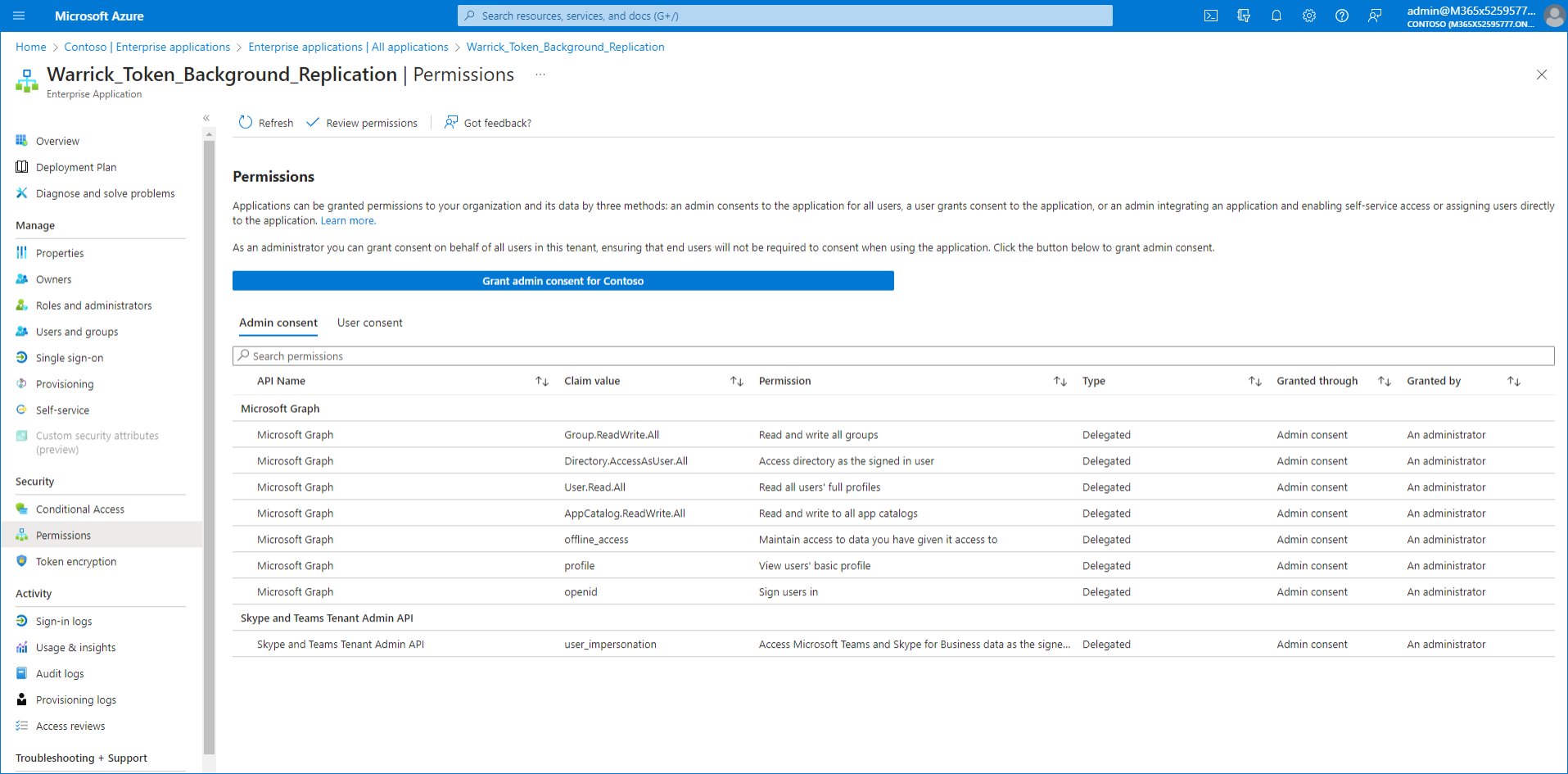
Task: Open the Settings gear icon
Action: [1308, 16]
